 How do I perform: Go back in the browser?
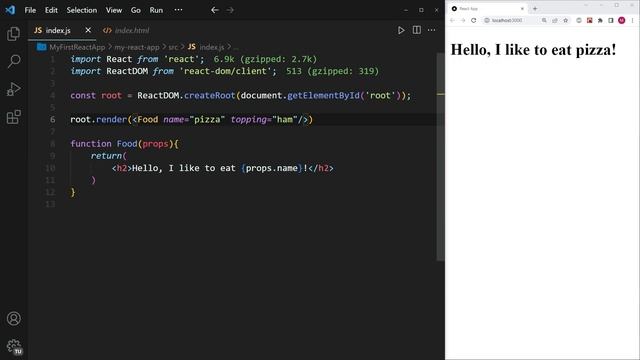452,20
